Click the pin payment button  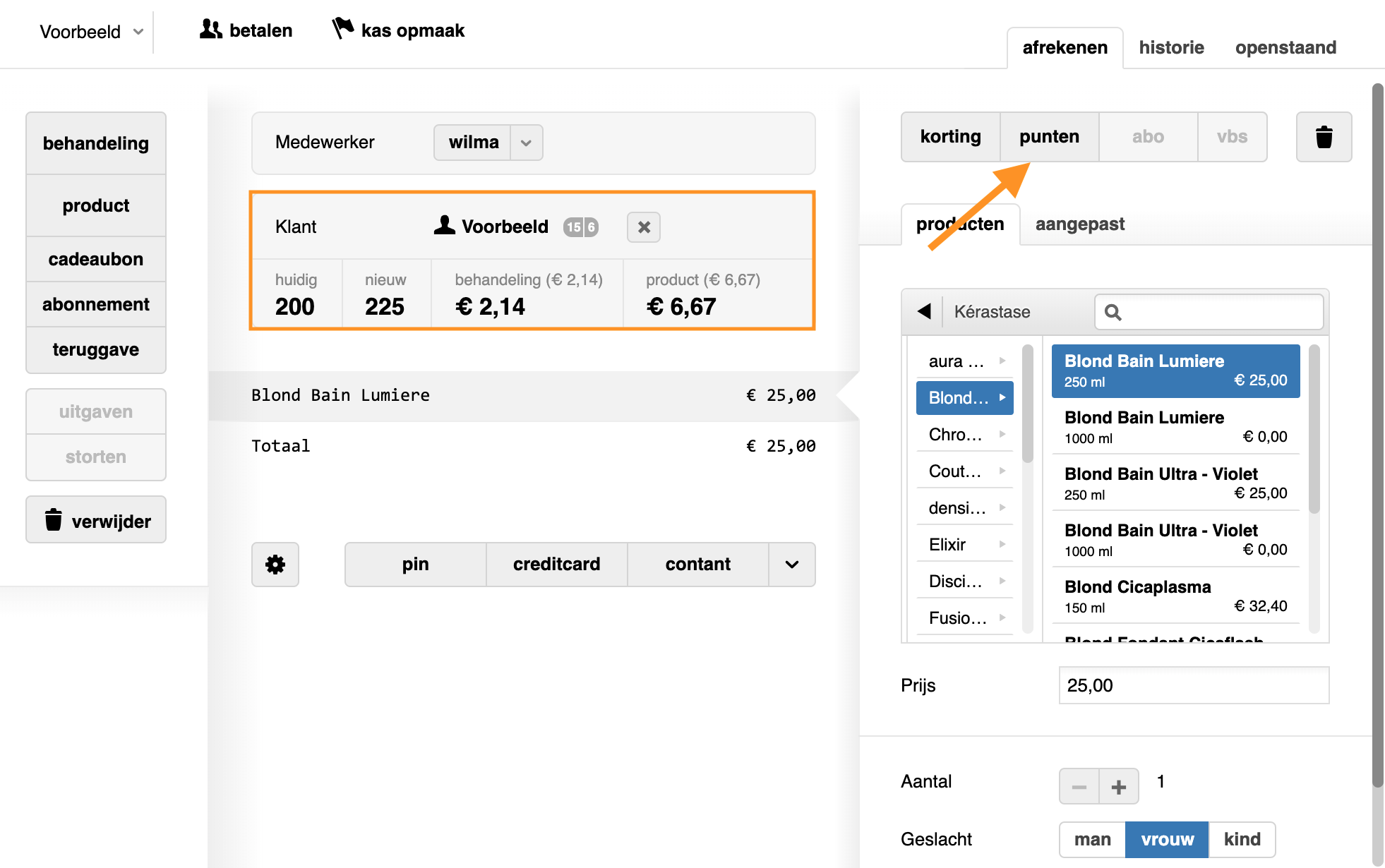(416, 565)
